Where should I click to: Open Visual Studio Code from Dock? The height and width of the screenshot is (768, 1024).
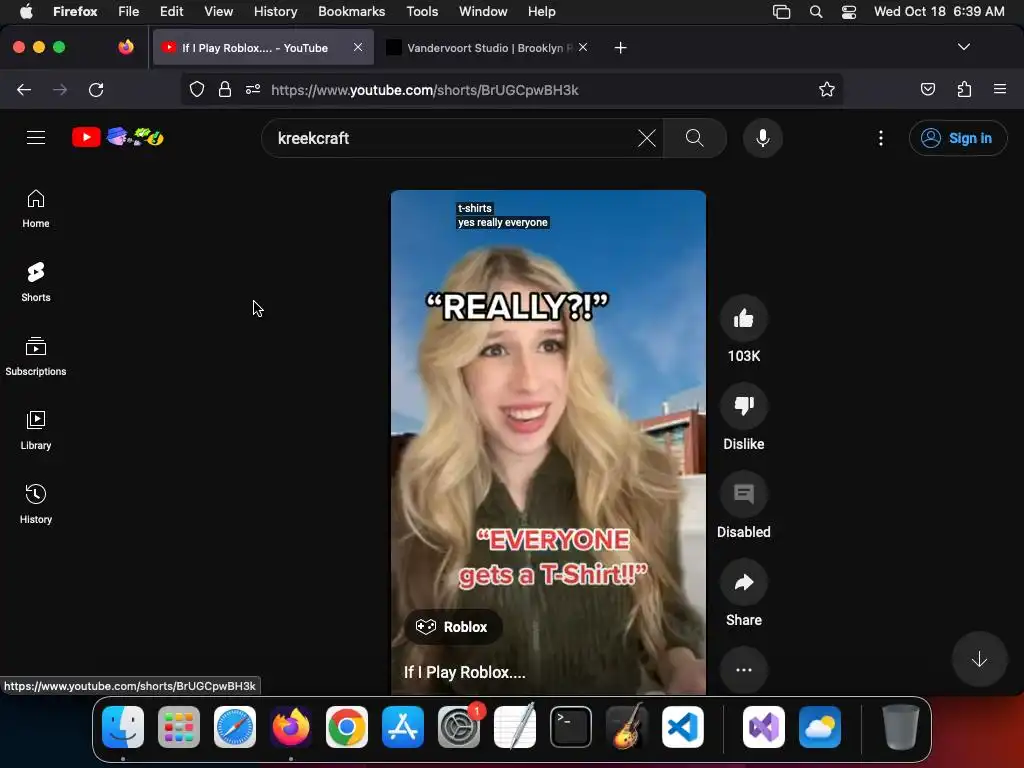pyautogui.click(x=682, y=727)
